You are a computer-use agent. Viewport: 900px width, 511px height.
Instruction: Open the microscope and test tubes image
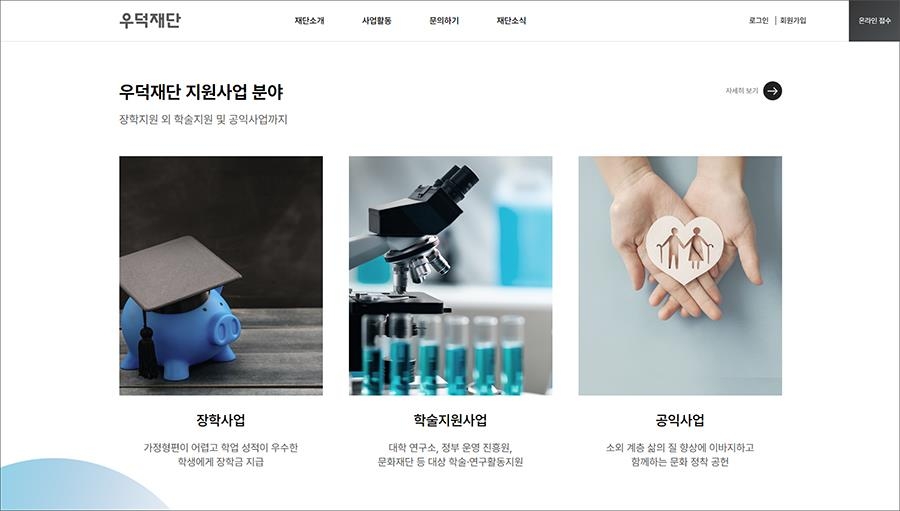[x=451, y=276]
